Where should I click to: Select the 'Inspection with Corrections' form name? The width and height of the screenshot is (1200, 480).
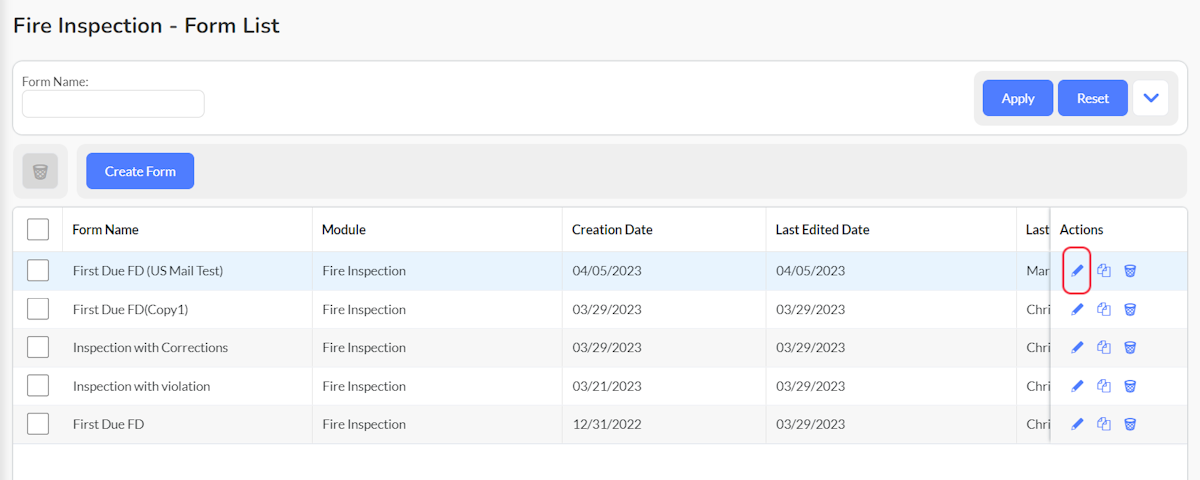point(151,347)
